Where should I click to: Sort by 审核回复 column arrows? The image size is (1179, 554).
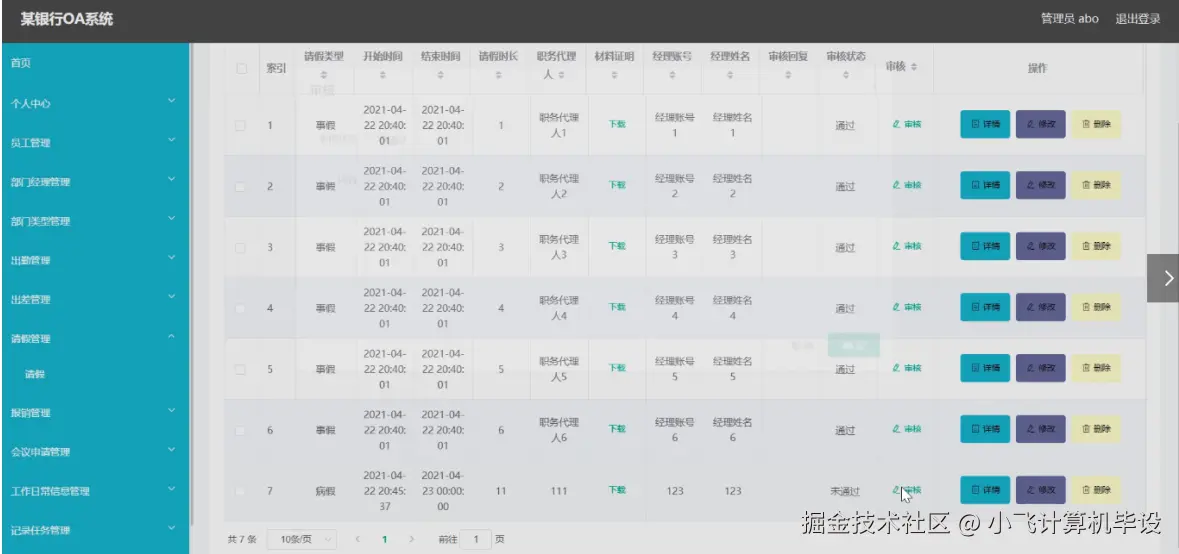788,75
